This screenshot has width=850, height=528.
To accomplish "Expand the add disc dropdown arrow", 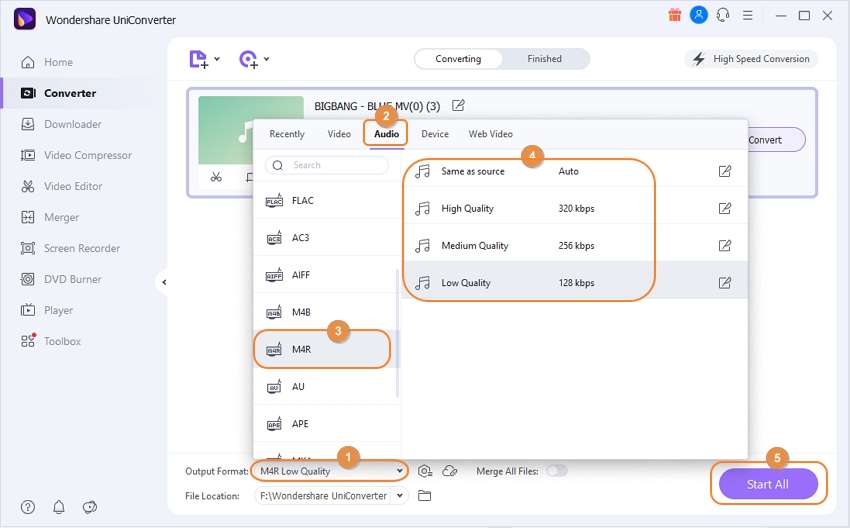I will pos(267,59).
